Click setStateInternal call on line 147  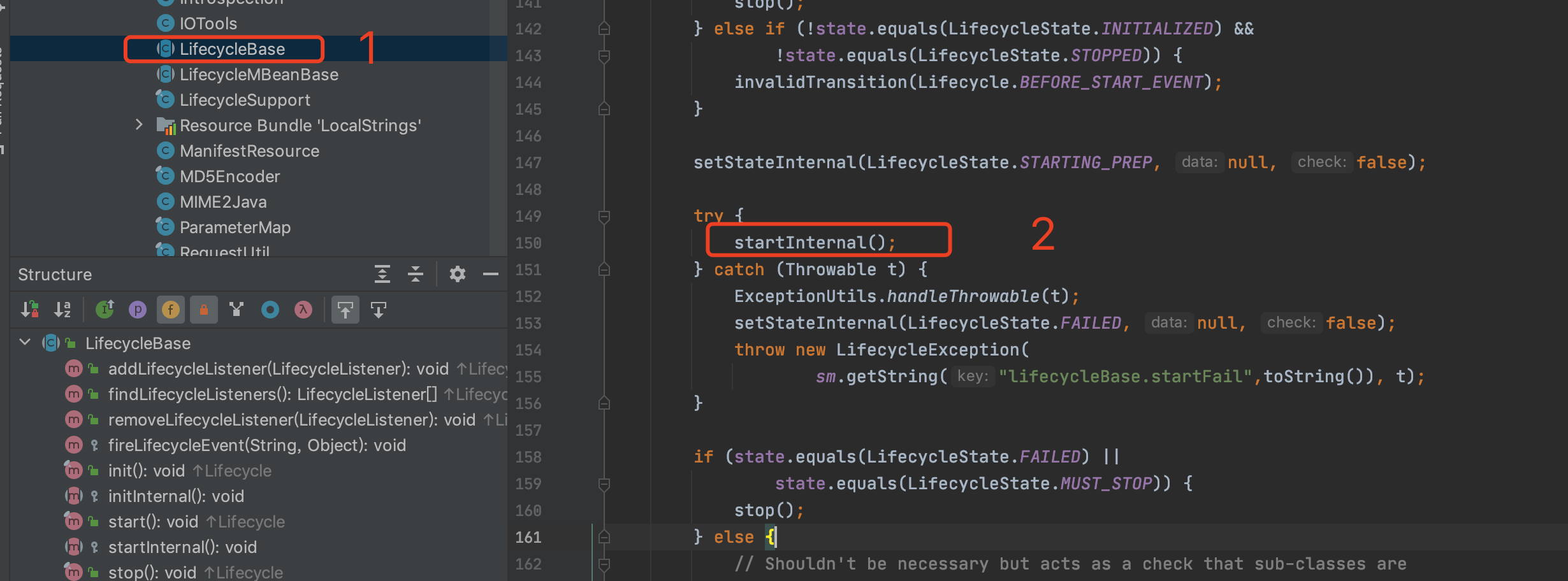774,162
